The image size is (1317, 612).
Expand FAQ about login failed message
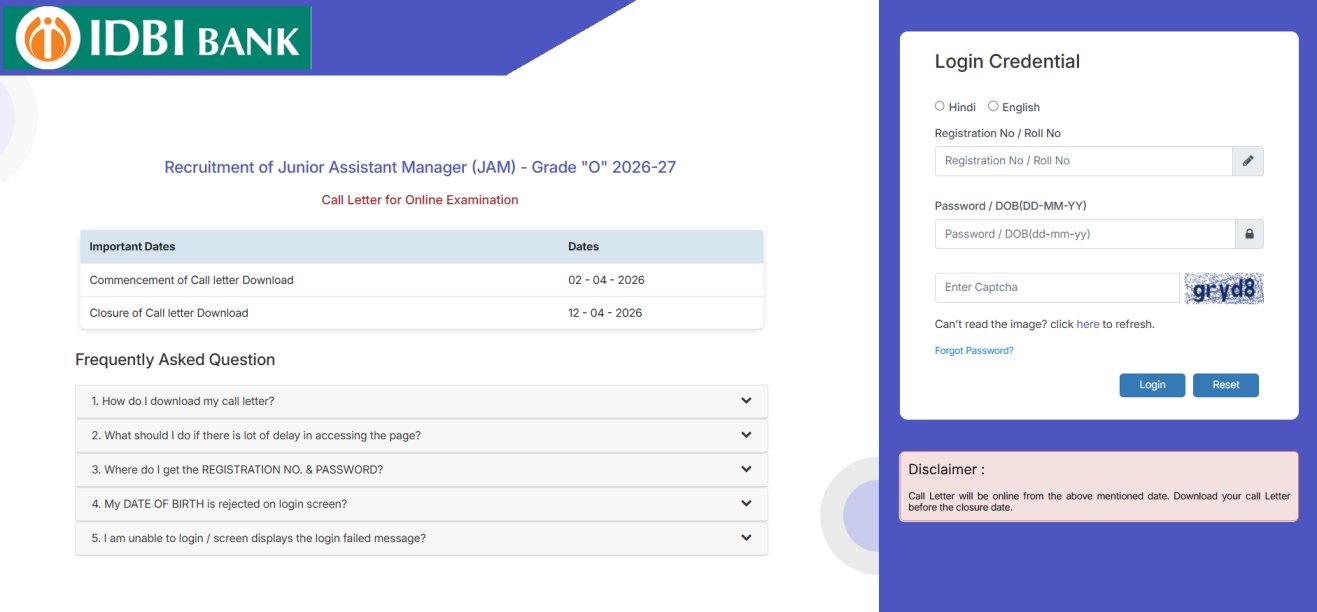(x=420, y=537)
